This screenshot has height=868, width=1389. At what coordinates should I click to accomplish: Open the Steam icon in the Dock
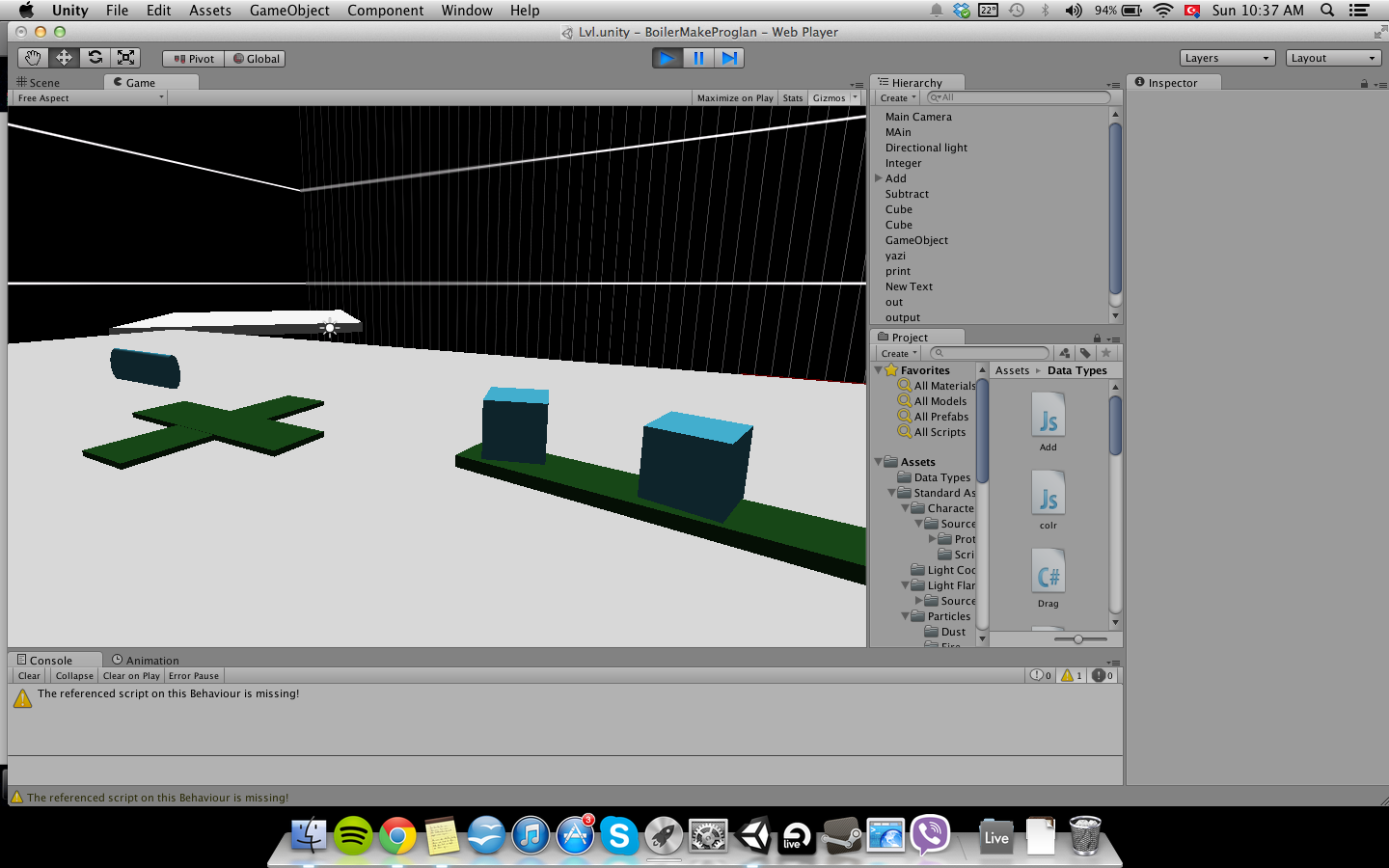(x=841, y=835)
